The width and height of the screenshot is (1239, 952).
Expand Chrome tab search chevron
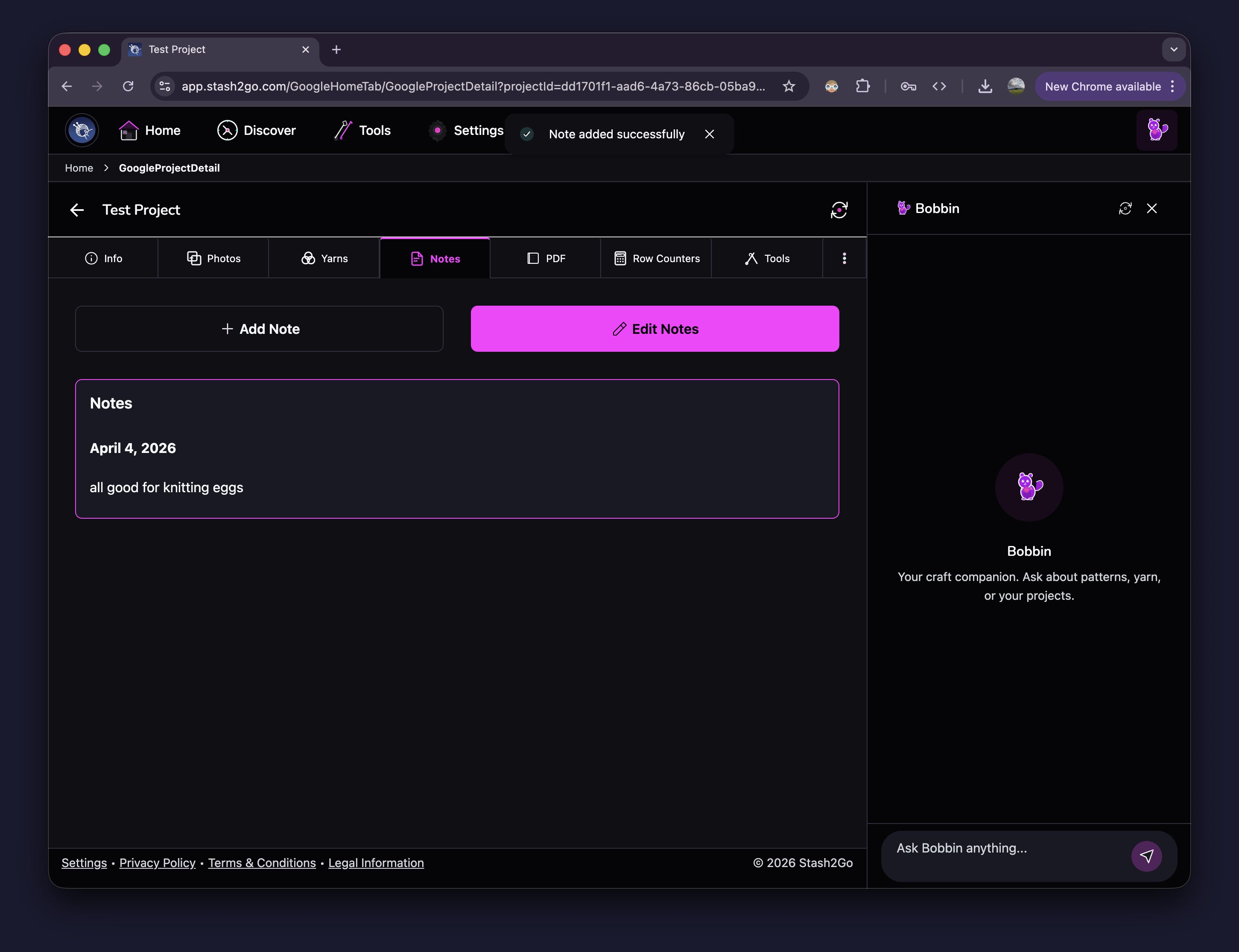tap(1173, 50)
